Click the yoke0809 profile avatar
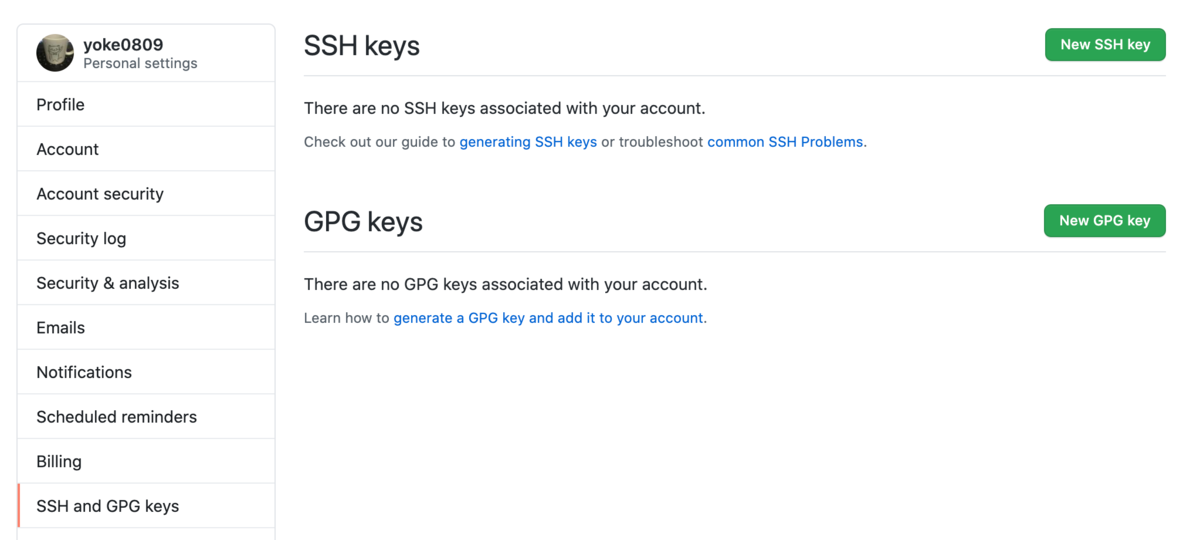 (55, 53)
